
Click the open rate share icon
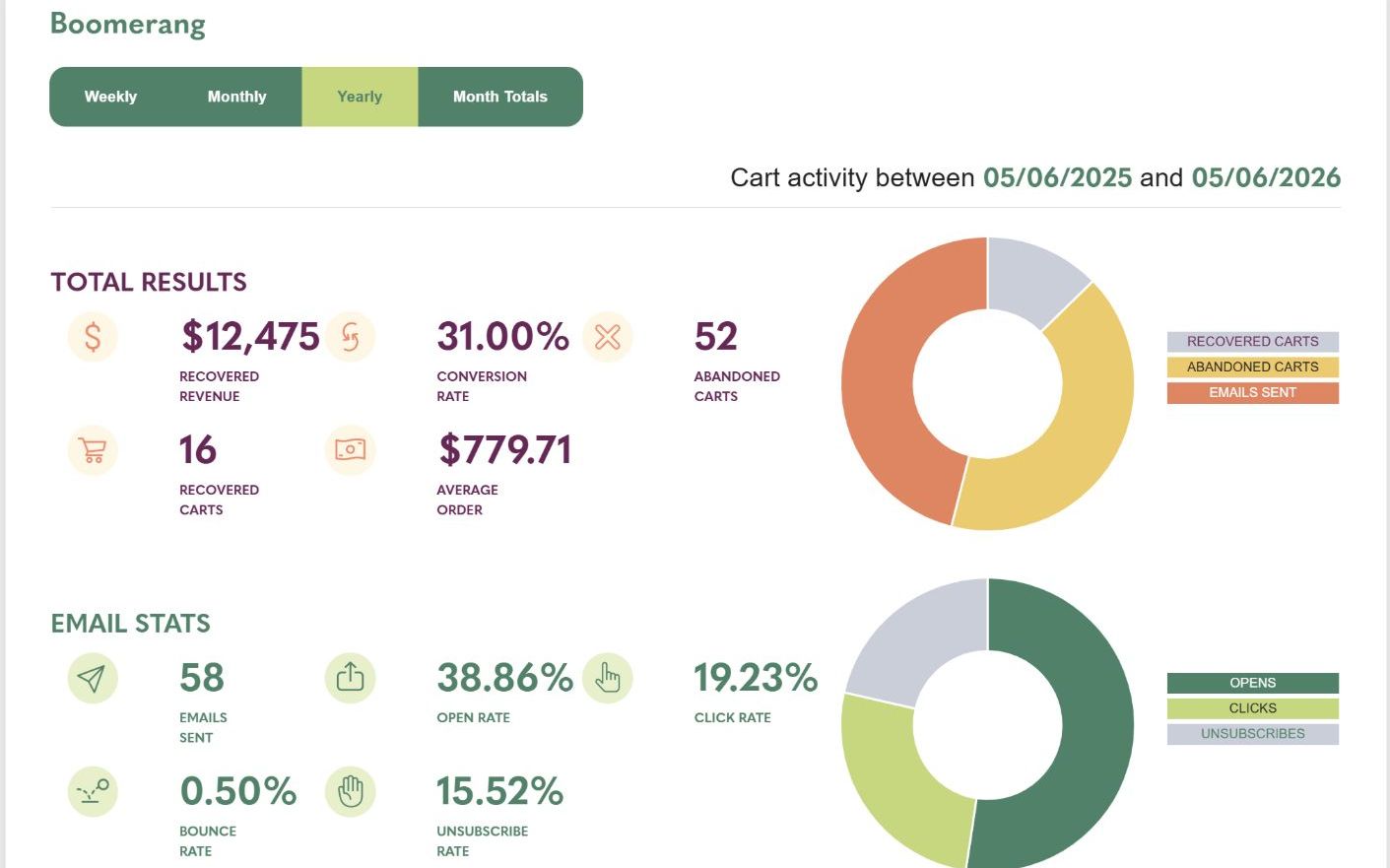point(350,678)
